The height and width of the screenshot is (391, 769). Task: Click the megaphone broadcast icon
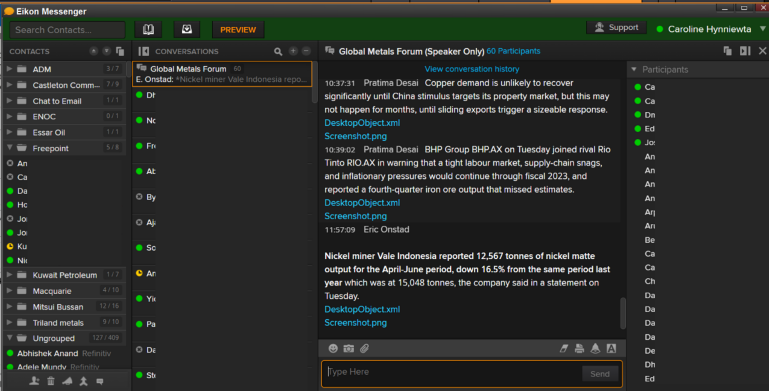tap(67, 381)
